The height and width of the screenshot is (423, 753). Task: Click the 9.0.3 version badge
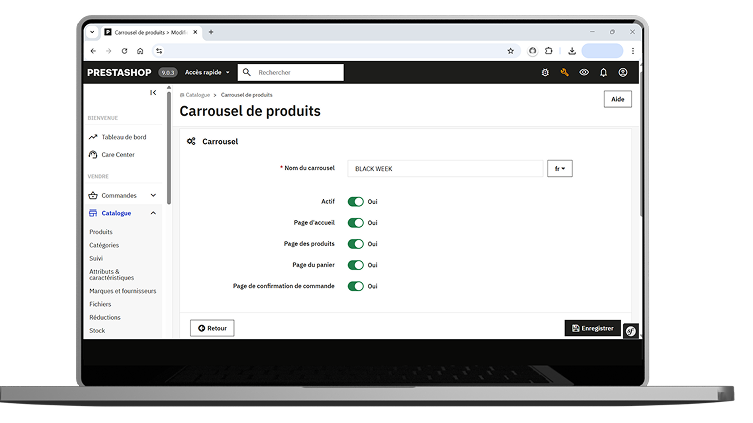coord(168,73)
